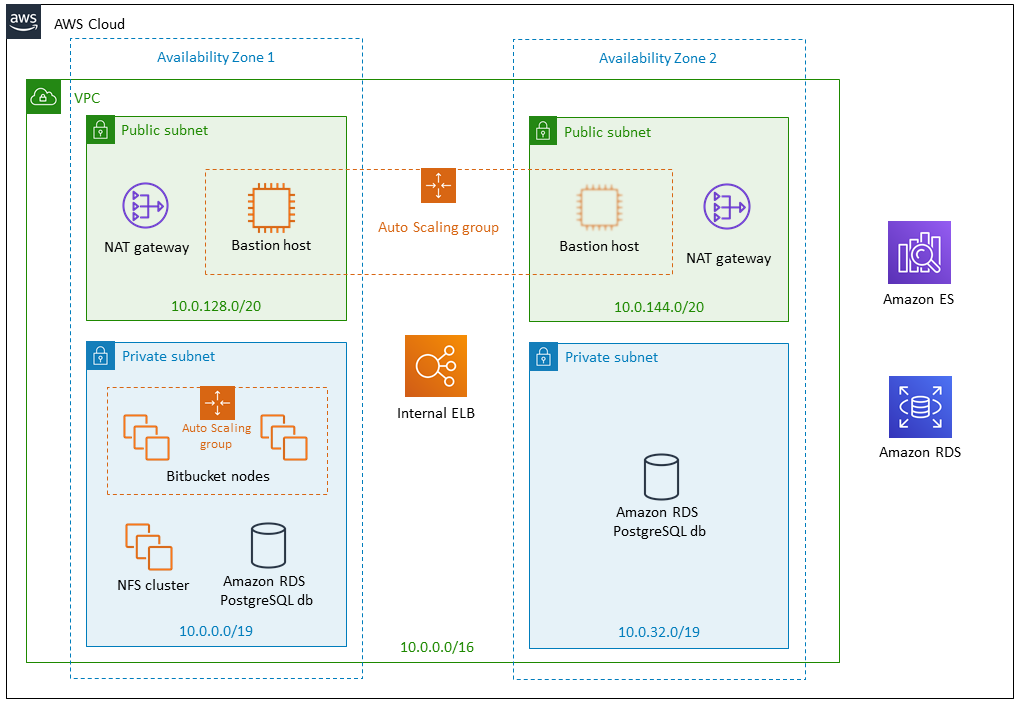
Task: Click the Bastion host icon in Availability Zone 2
Action: (599, 207)
